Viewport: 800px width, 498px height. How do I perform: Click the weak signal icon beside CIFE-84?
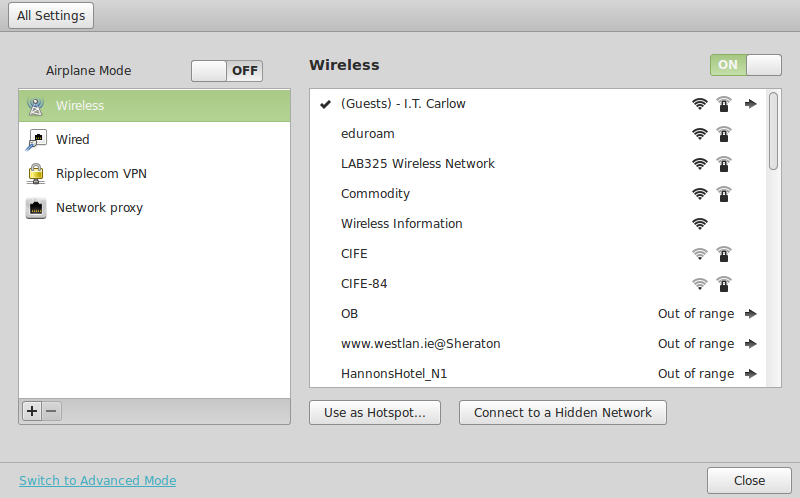(699, 284)
